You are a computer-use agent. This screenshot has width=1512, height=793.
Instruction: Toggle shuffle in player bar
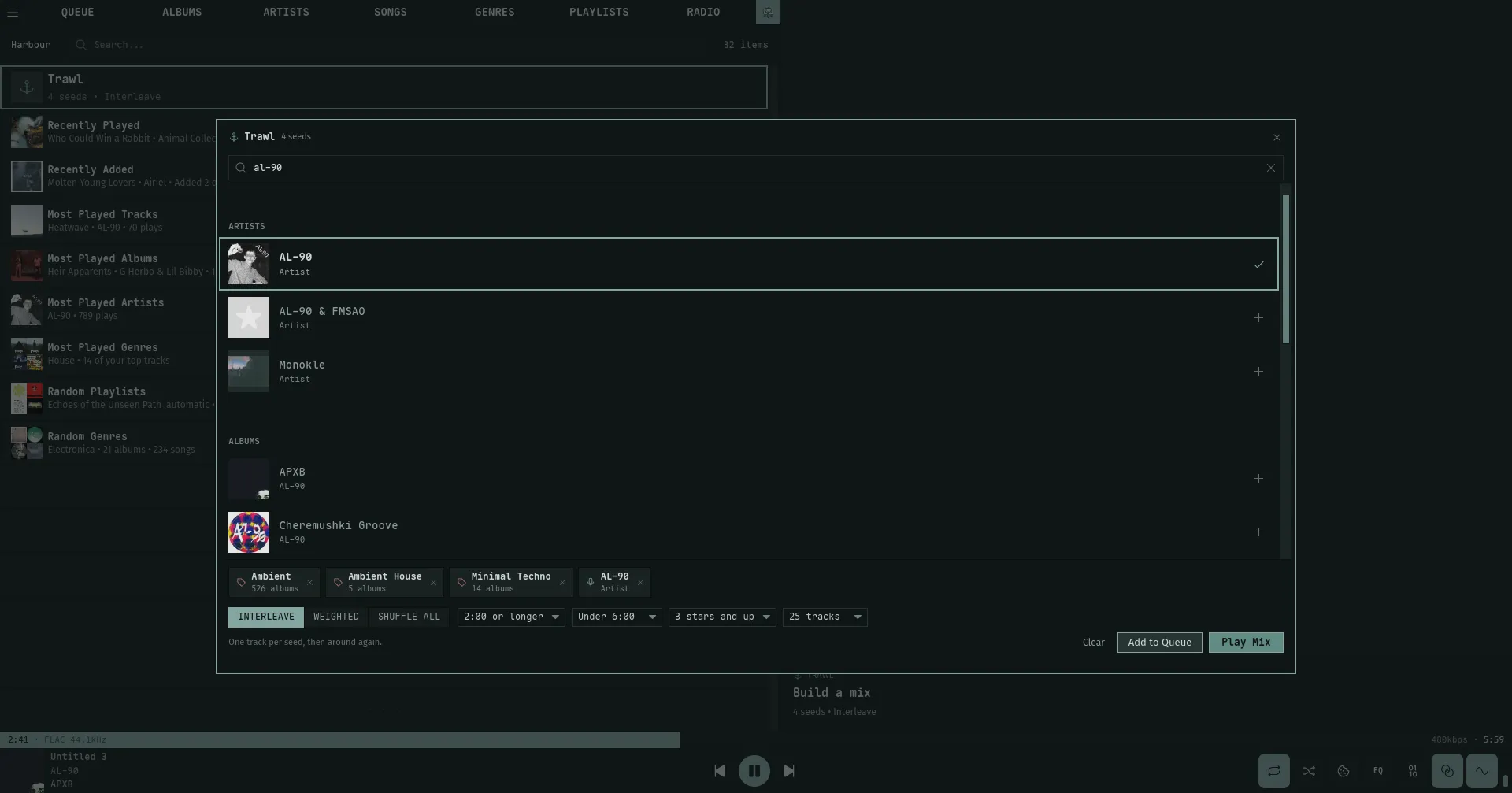(x=1308, y=771)
